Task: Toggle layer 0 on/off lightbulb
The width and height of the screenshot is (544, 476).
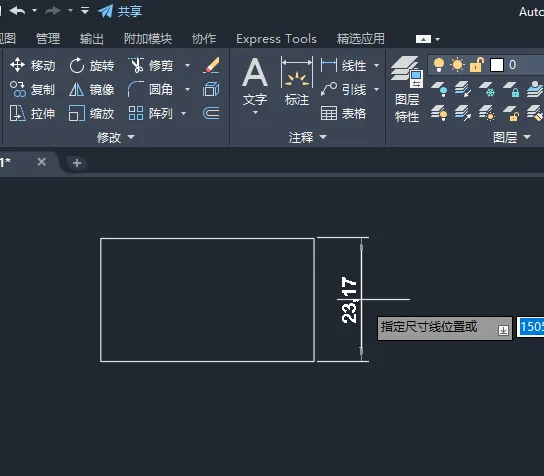Action: tap(439, 65)
